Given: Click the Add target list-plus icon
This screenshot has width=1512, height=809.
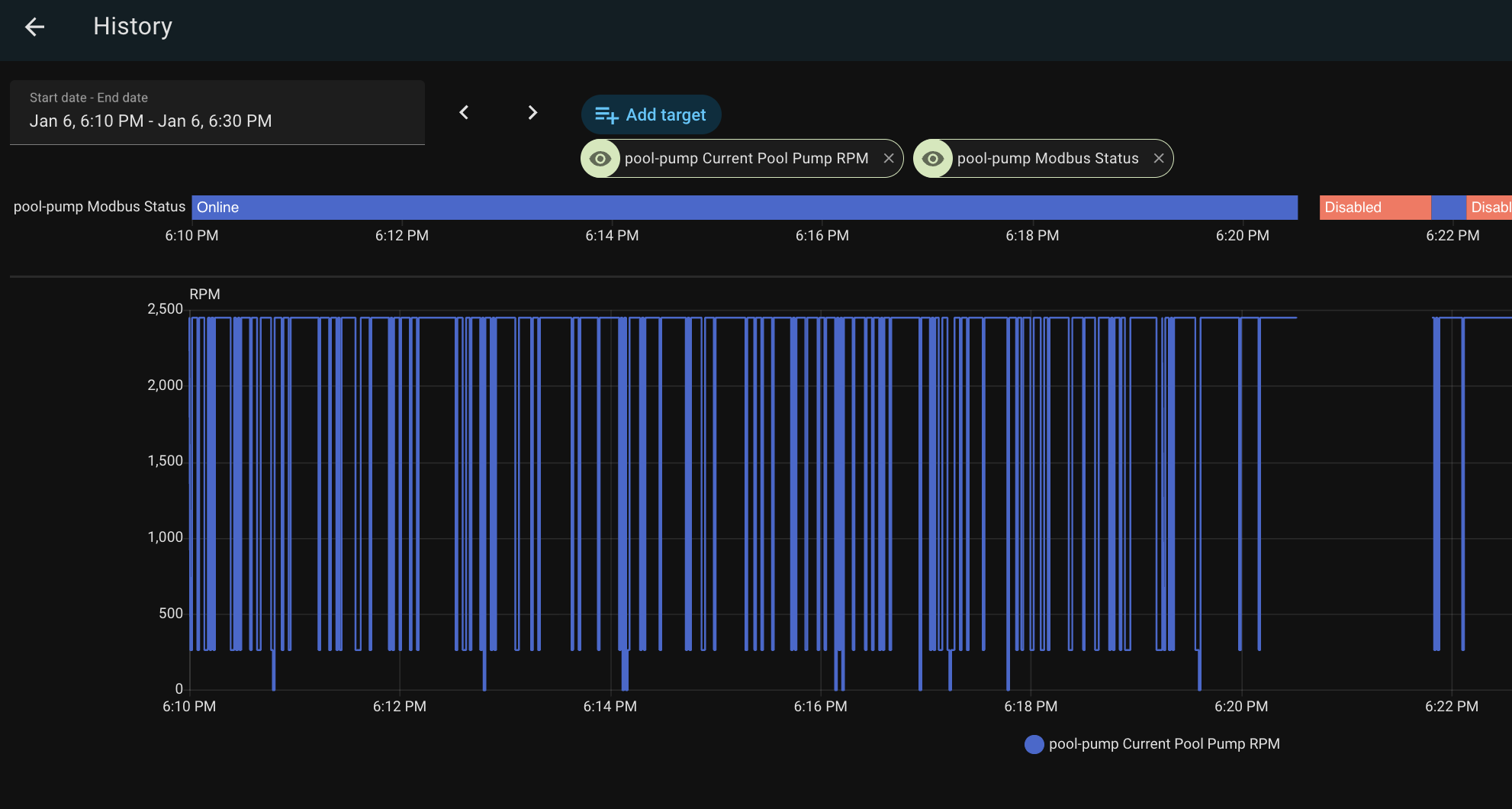Looking at the screenshot, I should point(606,115).
